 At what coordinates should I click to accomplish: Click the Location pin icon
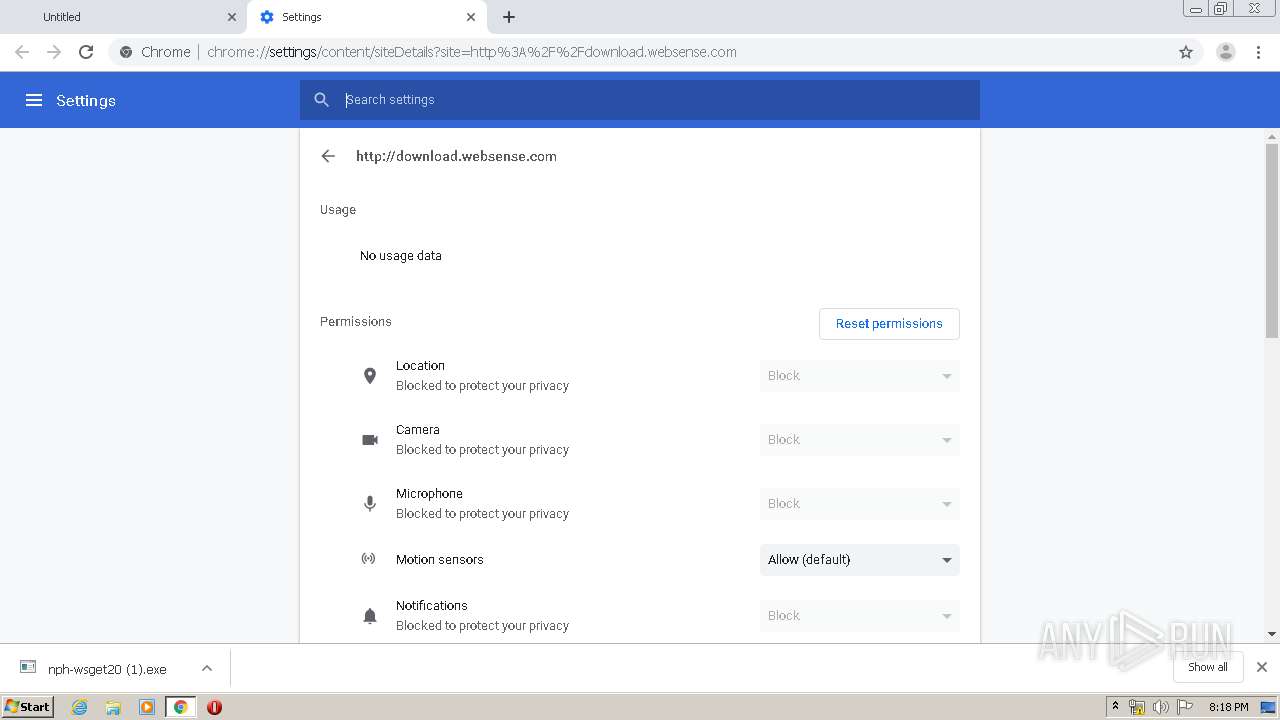click(x=370, y=376)
